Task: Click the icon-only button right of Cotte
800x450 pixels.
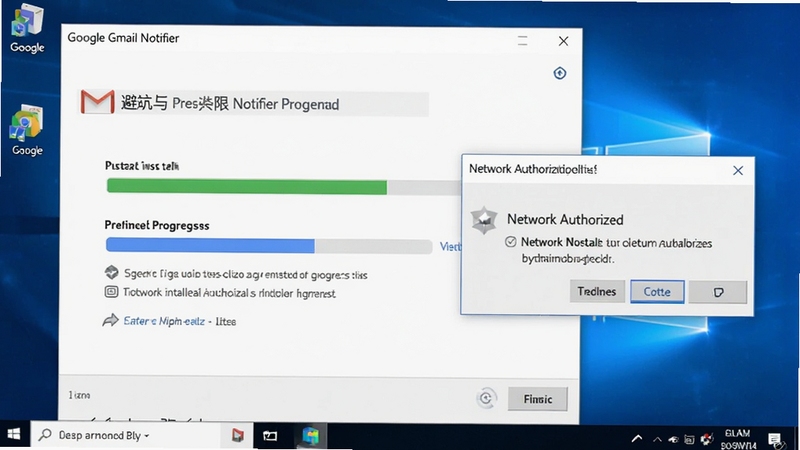Action: coord(718,292)
